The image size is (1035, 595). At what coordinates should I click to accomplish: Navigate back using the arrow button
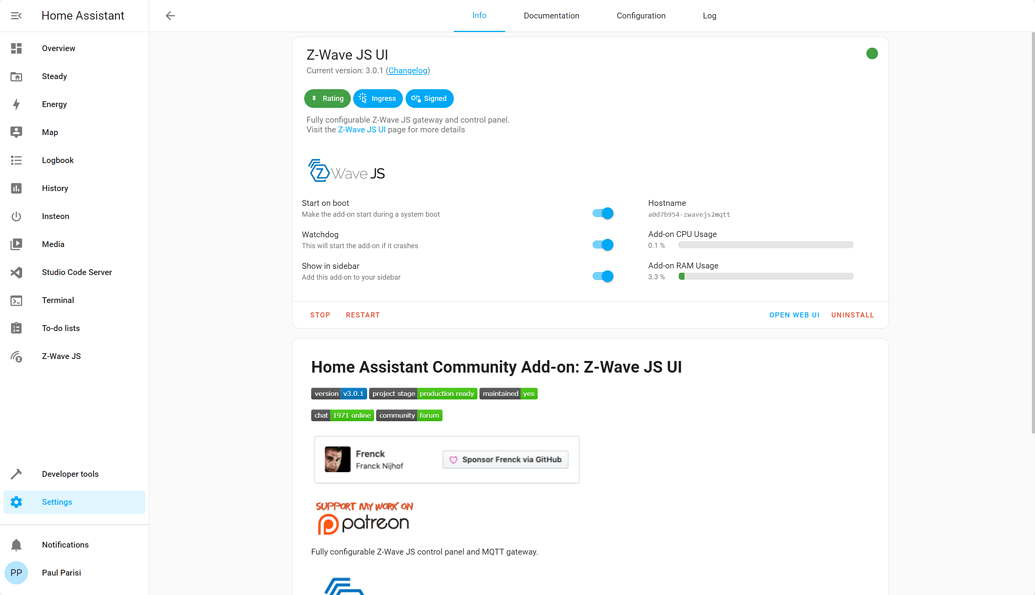tap(170, 16)
